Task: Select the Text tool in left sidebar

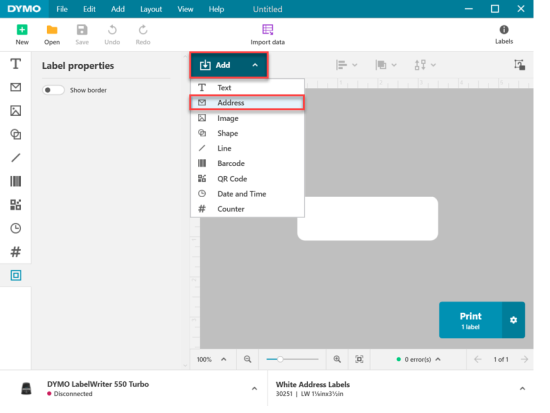Action: pyautogui.click(x=15, y=64)
